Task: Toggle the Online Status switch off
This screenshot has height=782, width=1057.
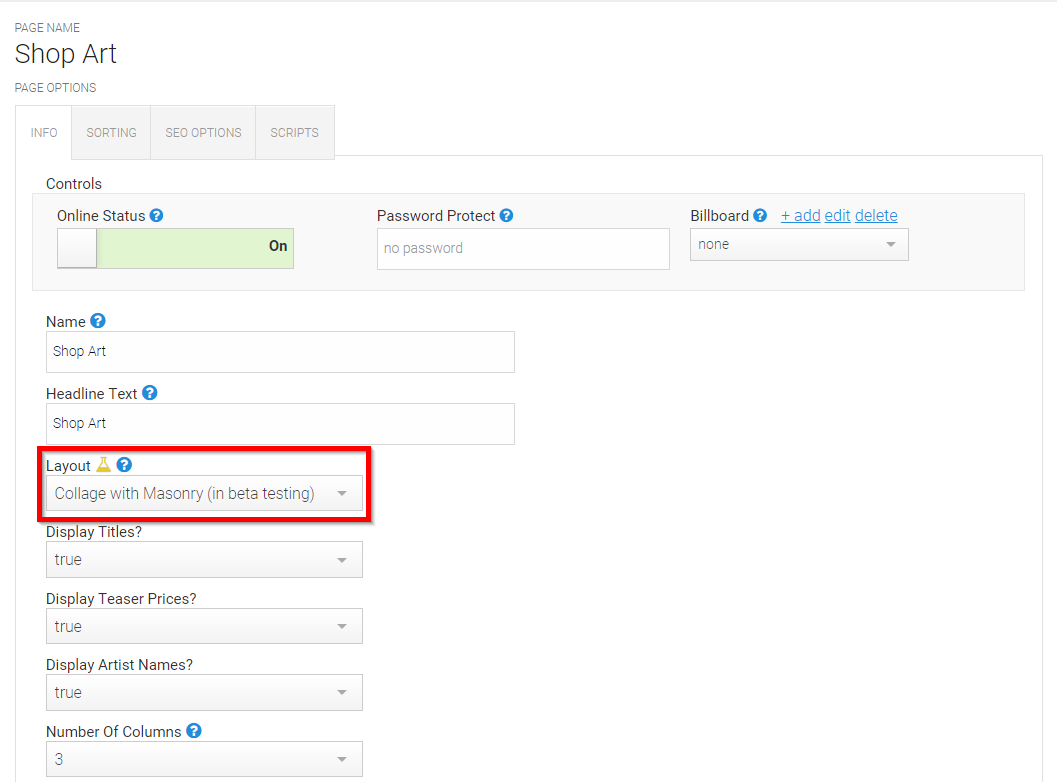Action: coord(175,248)
